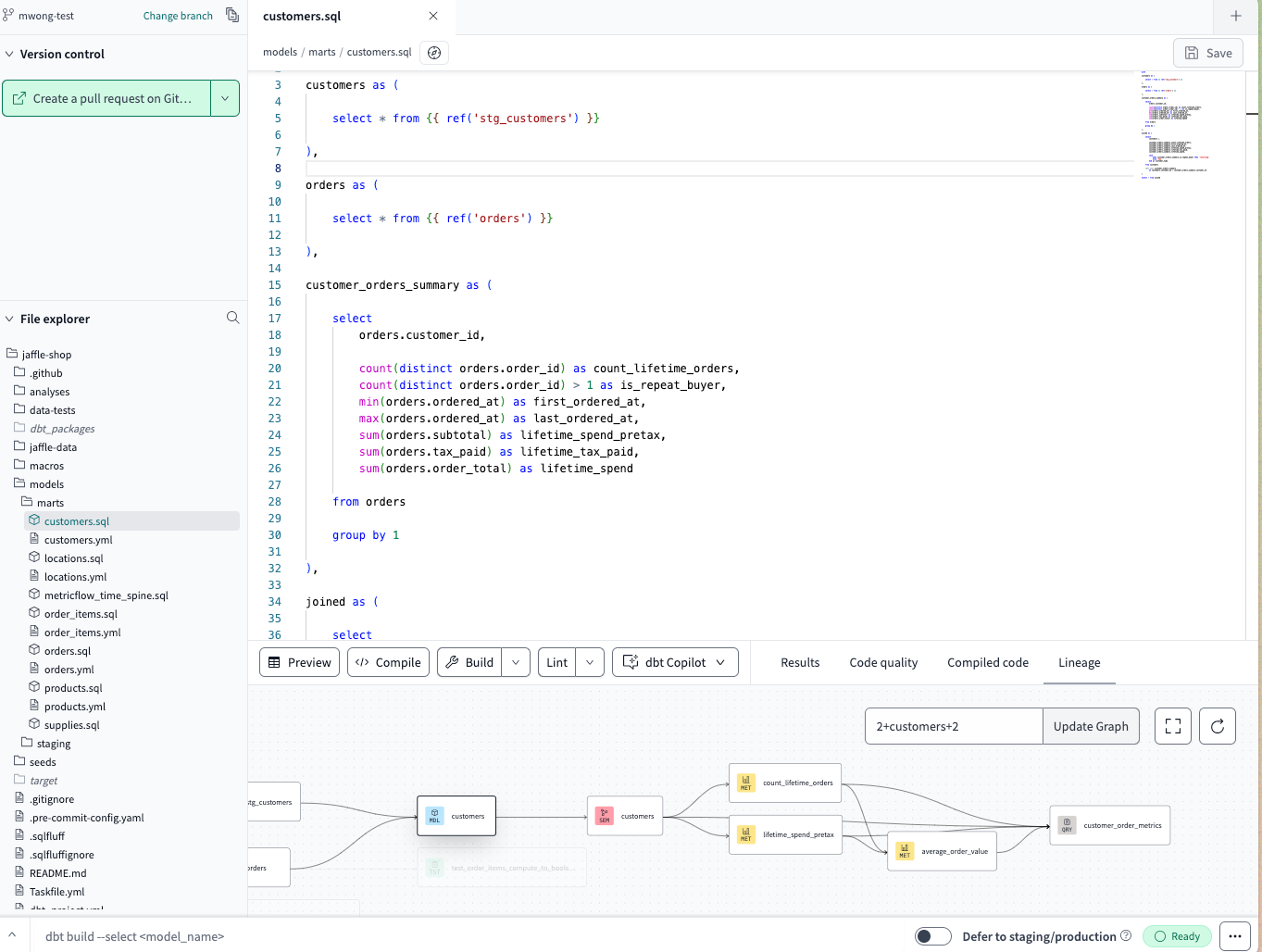Click the compass icon beside the breadcrumb
The image size is (1262, 952).
(433, 53)
